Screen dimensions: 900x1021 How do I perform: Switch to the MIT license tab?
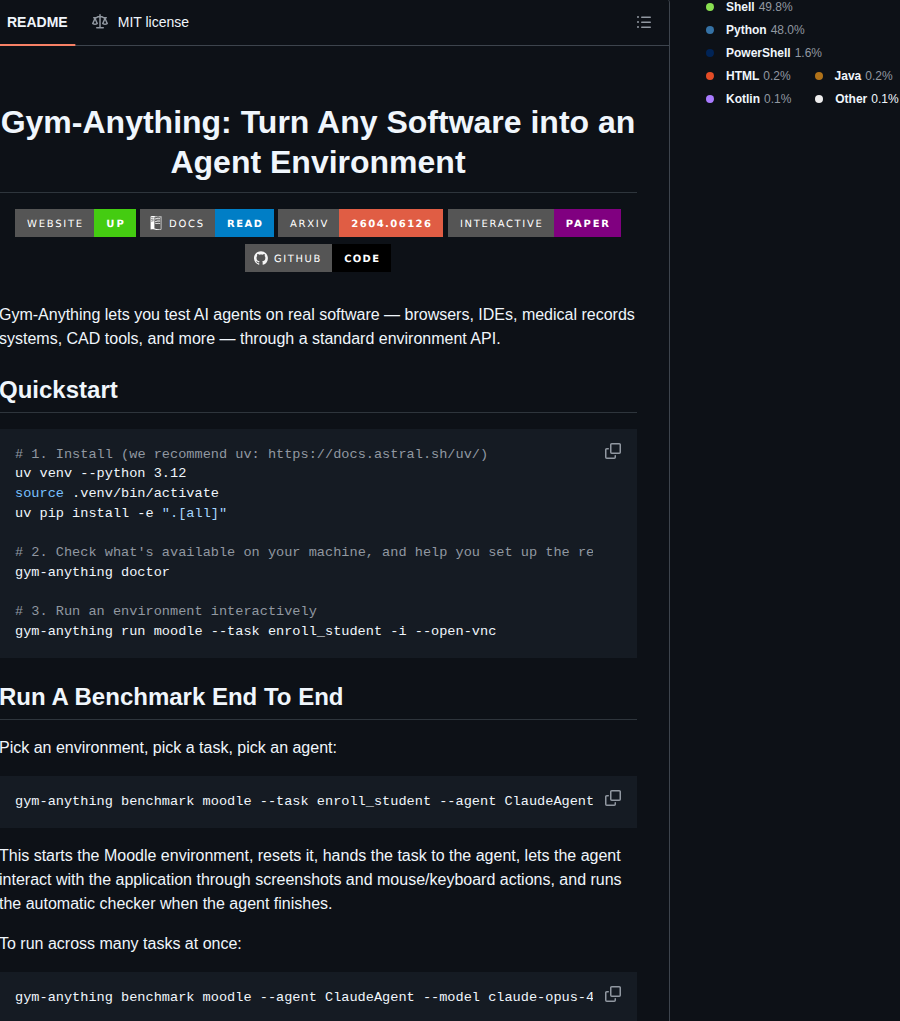[141, 22]
